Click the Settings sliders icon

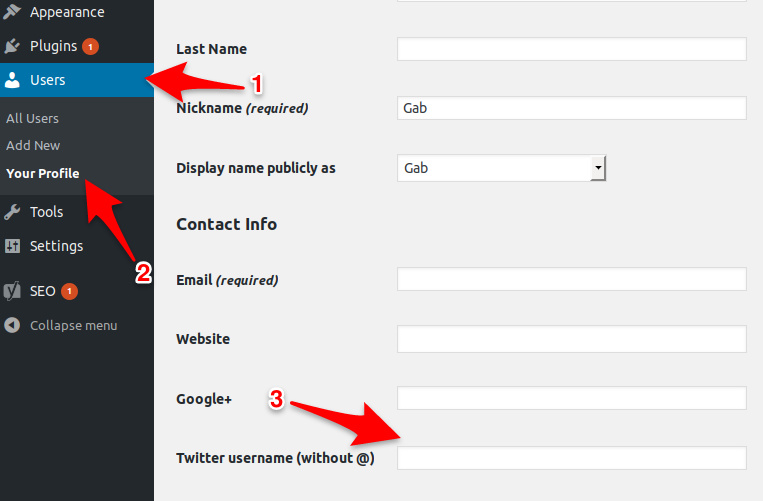(x=12, y=246)
